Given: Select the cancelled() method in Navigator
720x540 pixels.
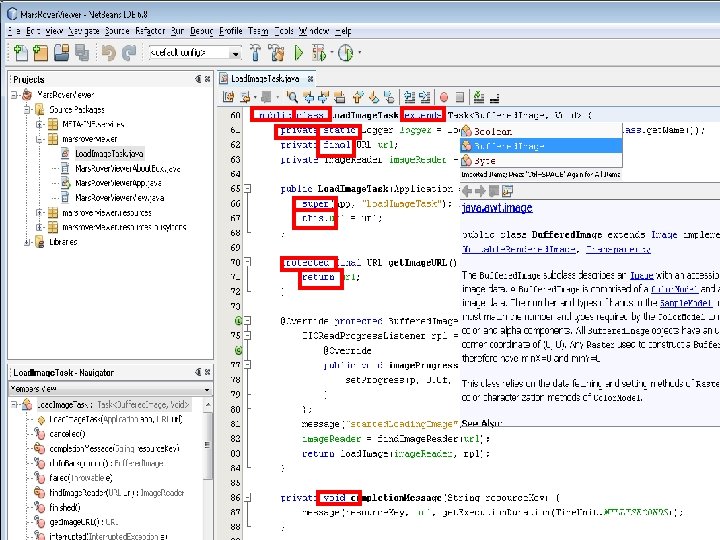Looking at the screenshot, I should 68,434.
